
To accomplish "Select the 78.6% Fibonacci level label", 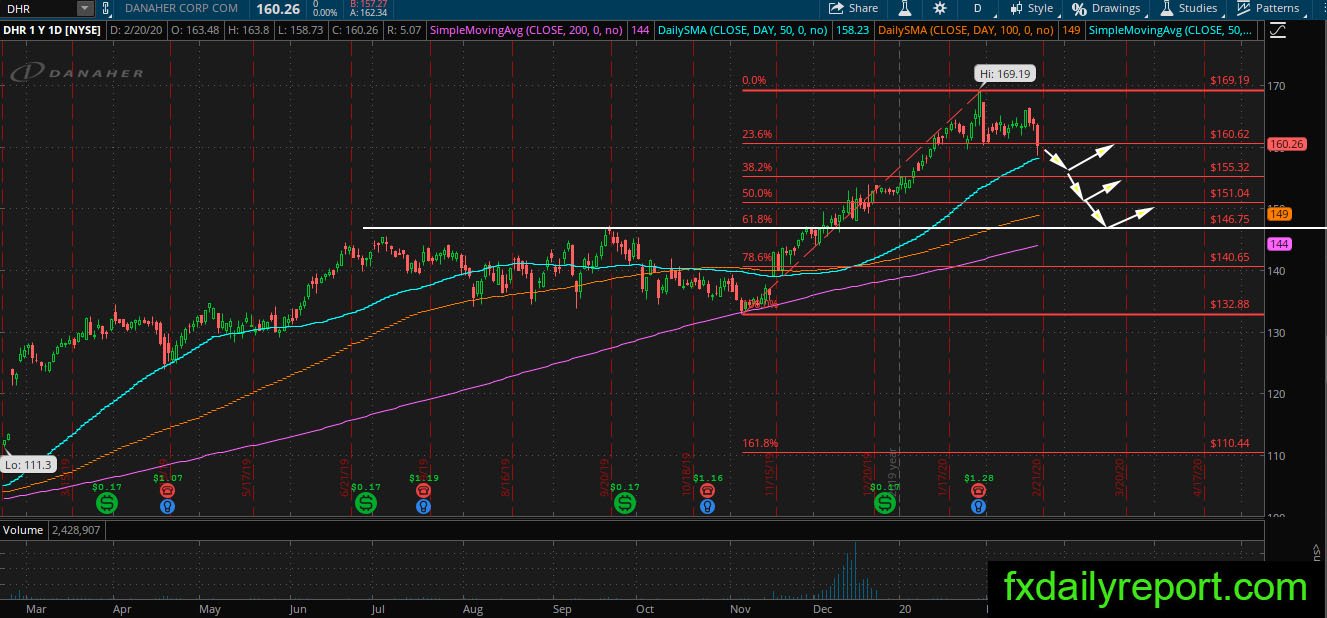I will point(757,257).
